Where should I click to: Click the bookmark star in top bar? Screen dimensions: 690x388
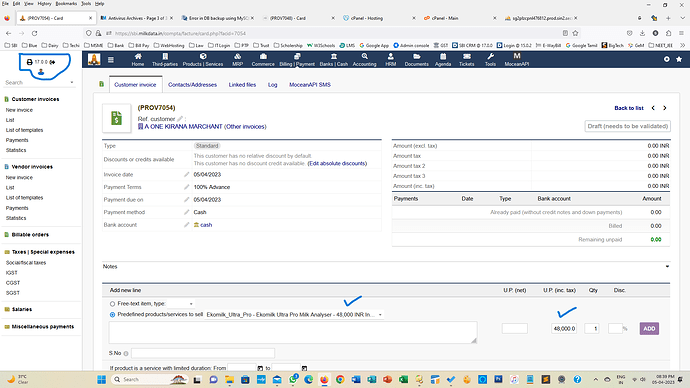(x=679, y=59)
